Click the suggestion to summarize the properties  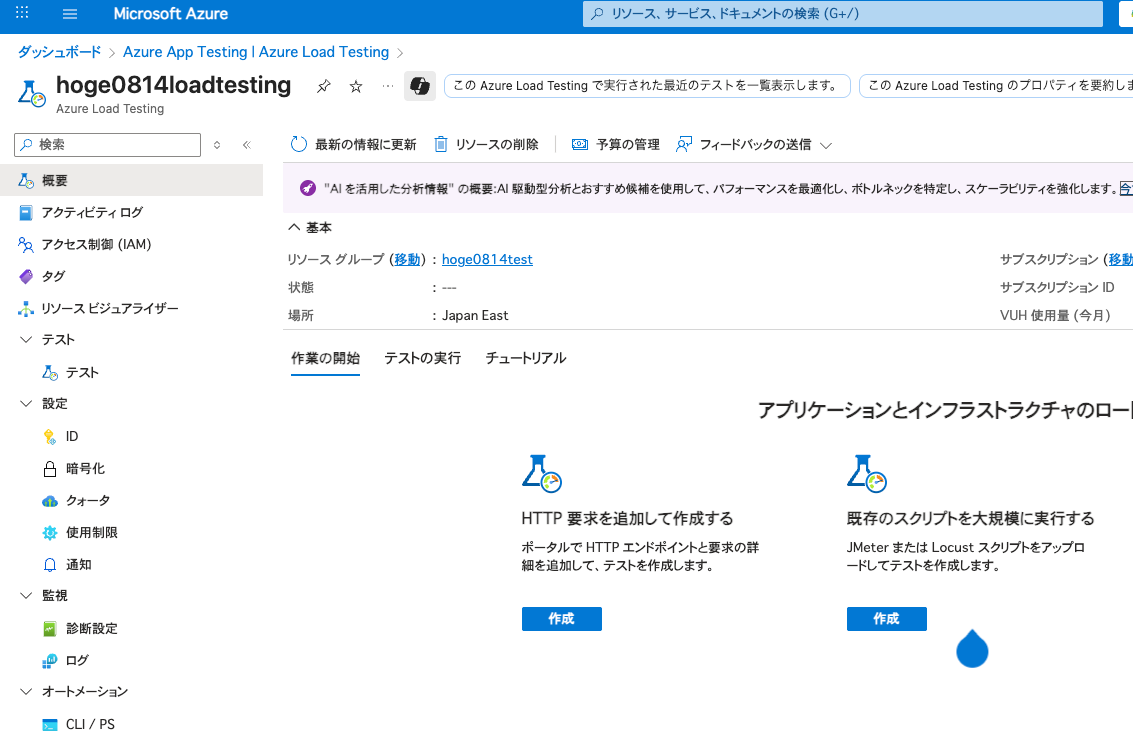coord(997,86)
